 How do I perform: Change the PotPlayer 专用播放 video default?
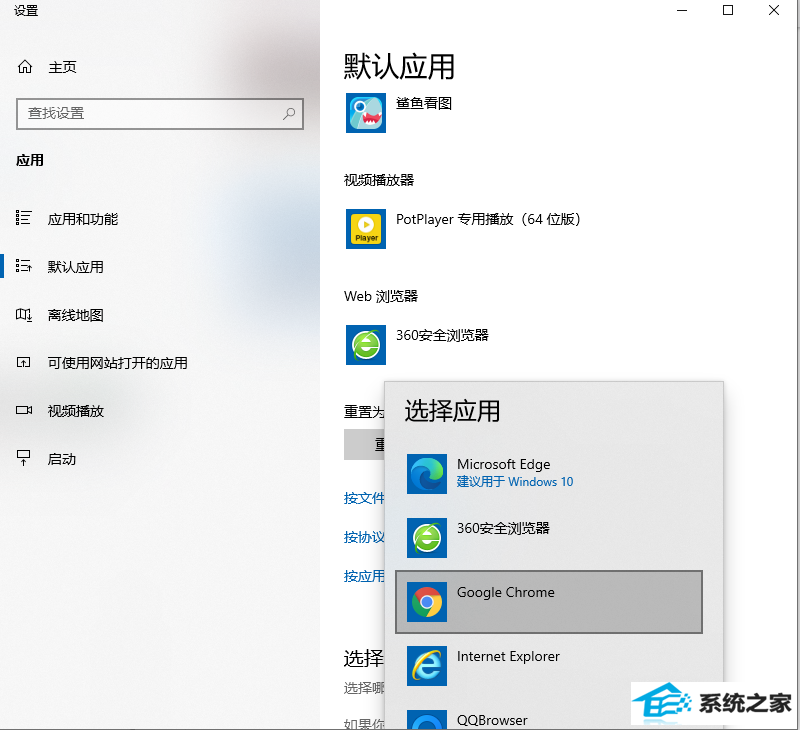[488, 219]
